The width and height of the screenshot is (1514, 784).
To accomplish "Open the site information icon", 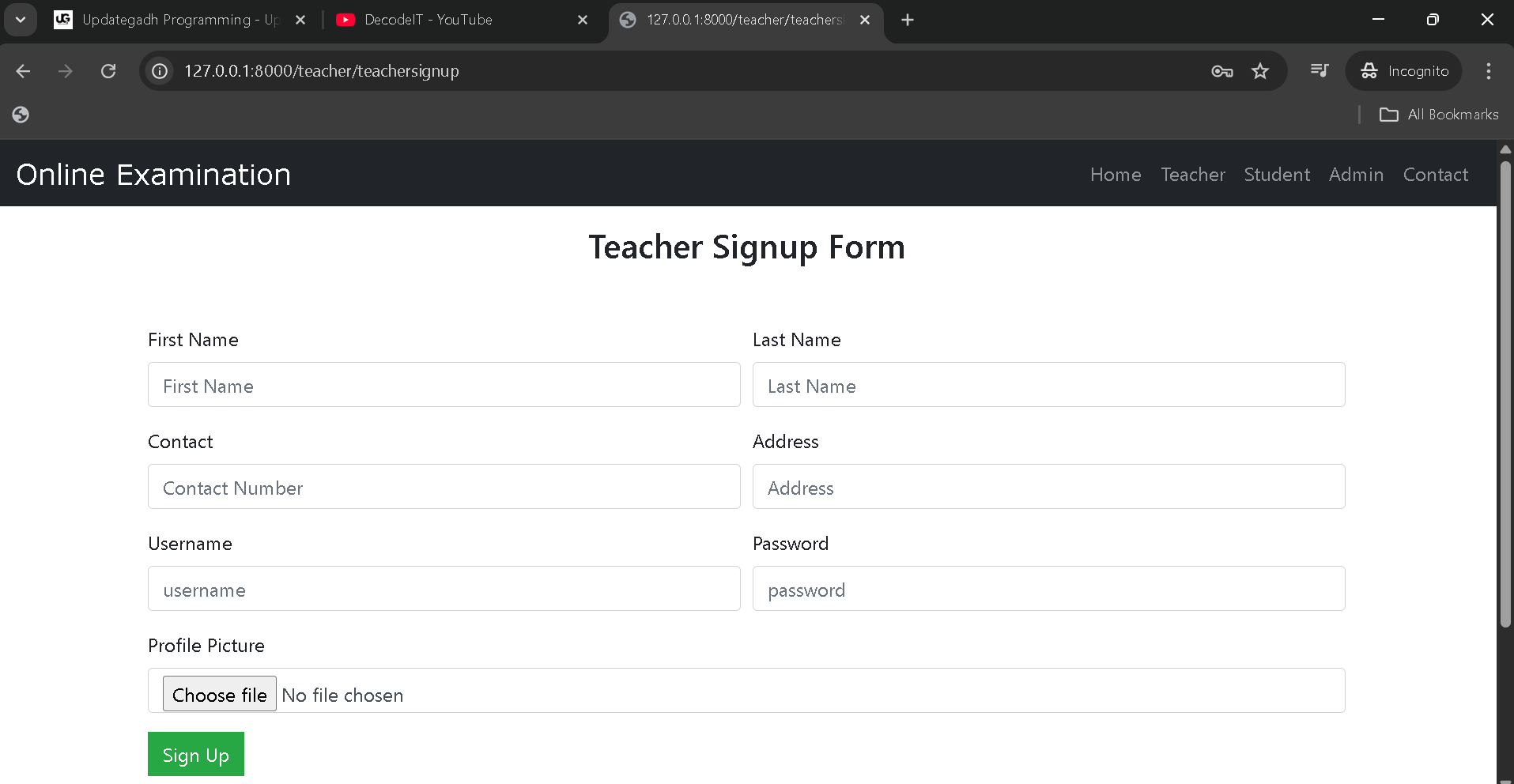I will pyautogui.click(x=160, y=71).
